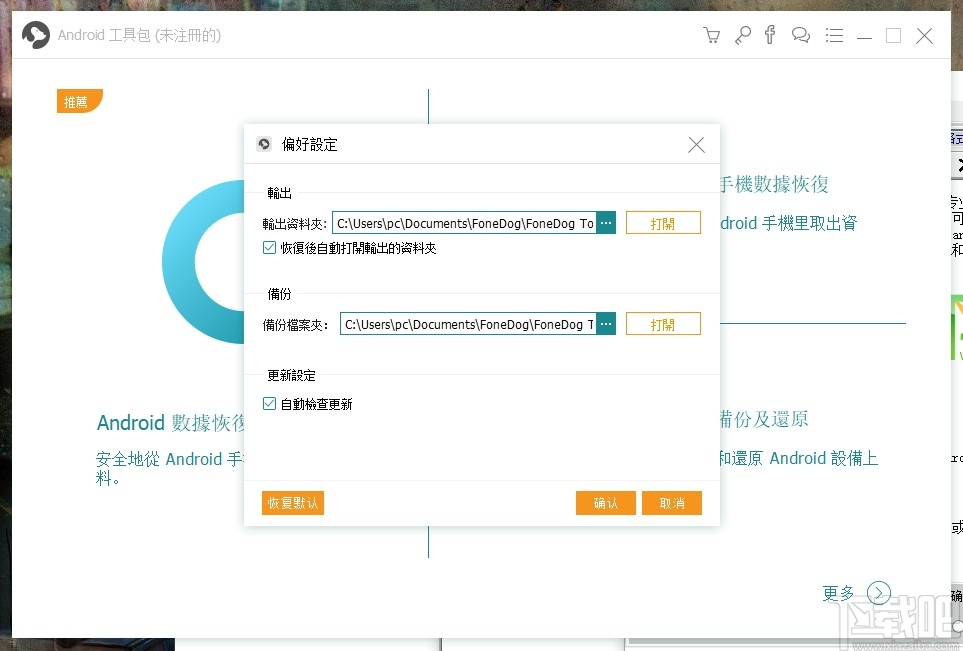This screenshot has height=651, width=963.
Task: Open the shopping cart purchase icon
Action: tap(712, 36)
